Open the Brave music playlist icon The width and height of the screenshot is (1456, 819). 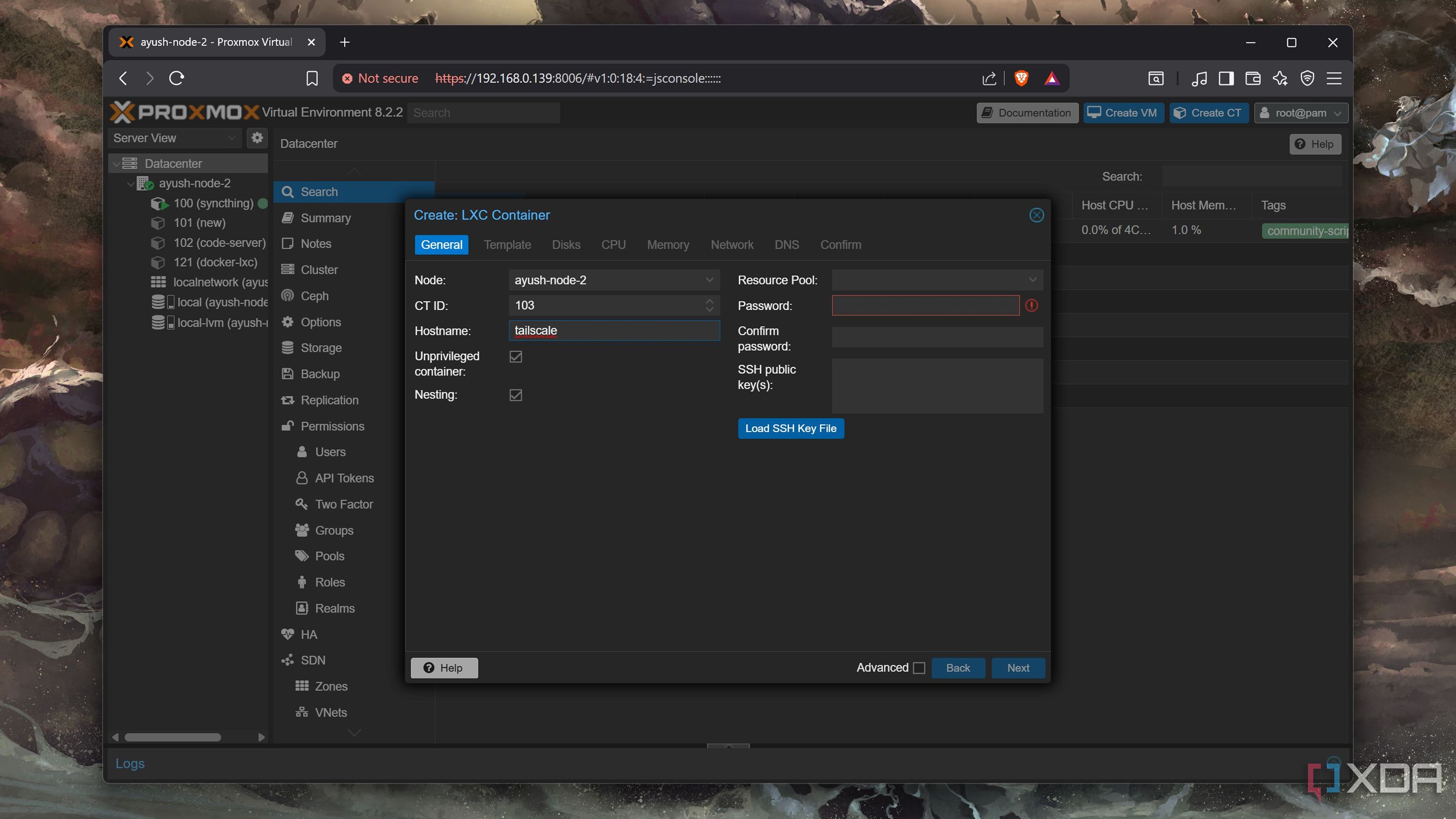coord(1199,78)
